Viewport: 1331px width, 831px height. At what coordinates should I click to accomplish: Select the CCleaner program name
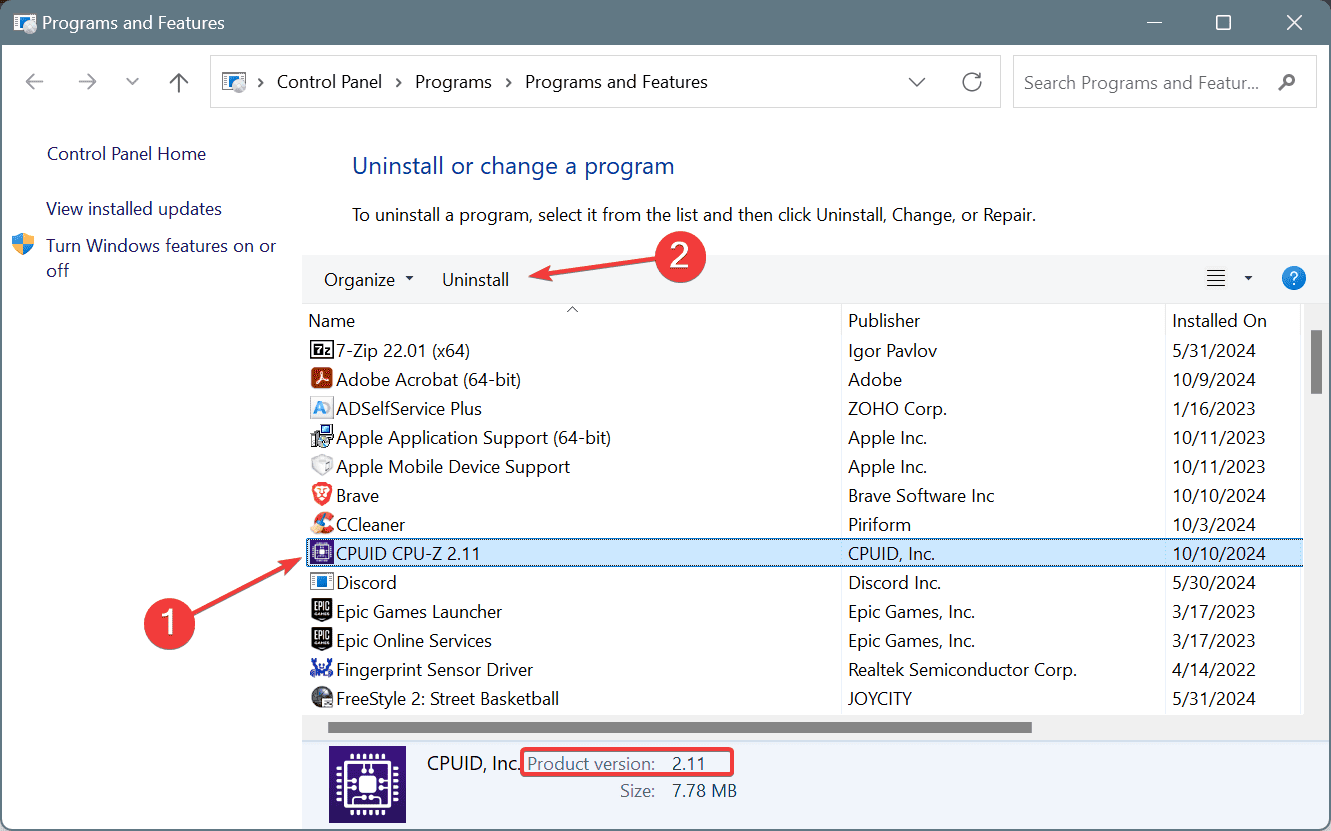tap(370, 525)
